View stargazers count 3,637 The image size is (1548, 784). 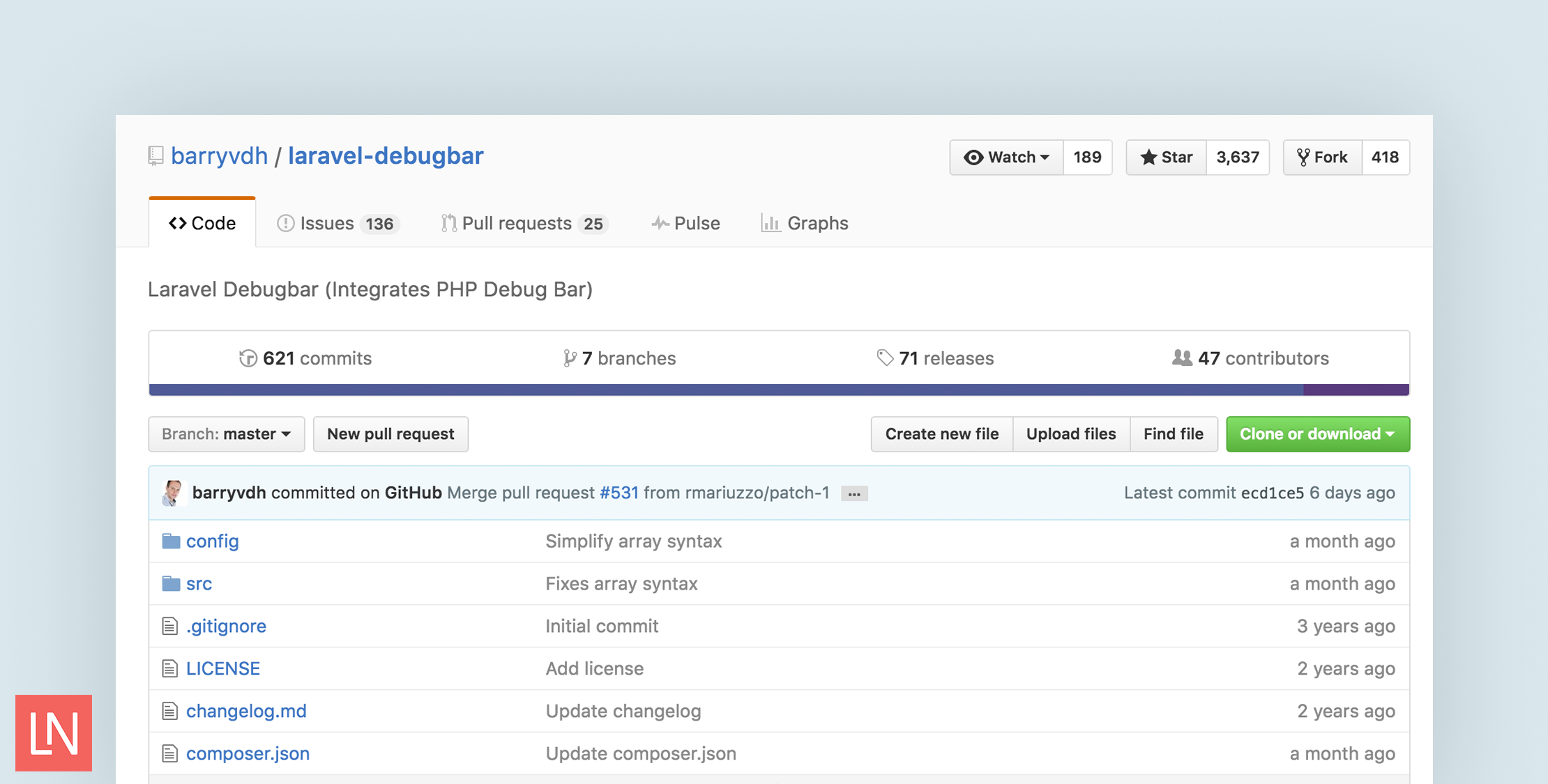point(1238,157)
